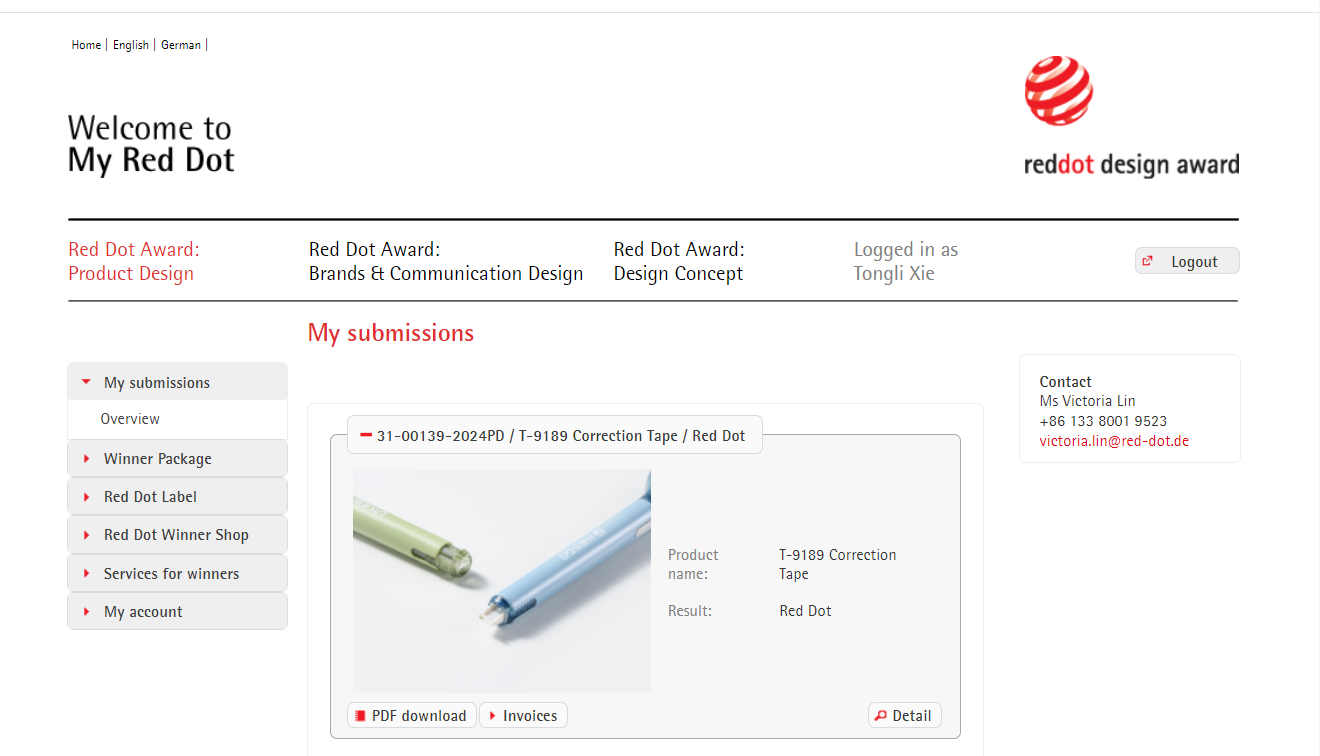Click the magnifier icon on Detail button
Image resolution: width=1320 pixels, height=756 pixels.
881,716
